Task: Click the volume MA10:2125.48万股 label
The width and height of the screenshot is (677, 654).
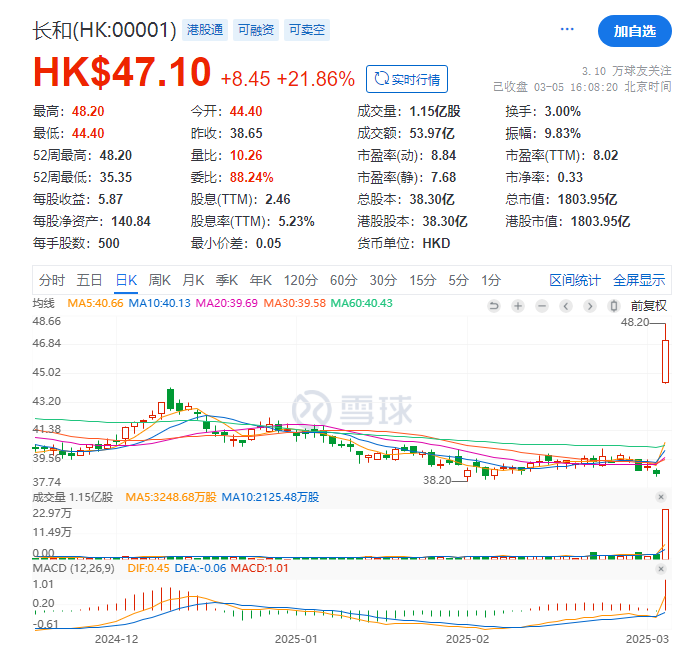Action: (x=270, y=497)
